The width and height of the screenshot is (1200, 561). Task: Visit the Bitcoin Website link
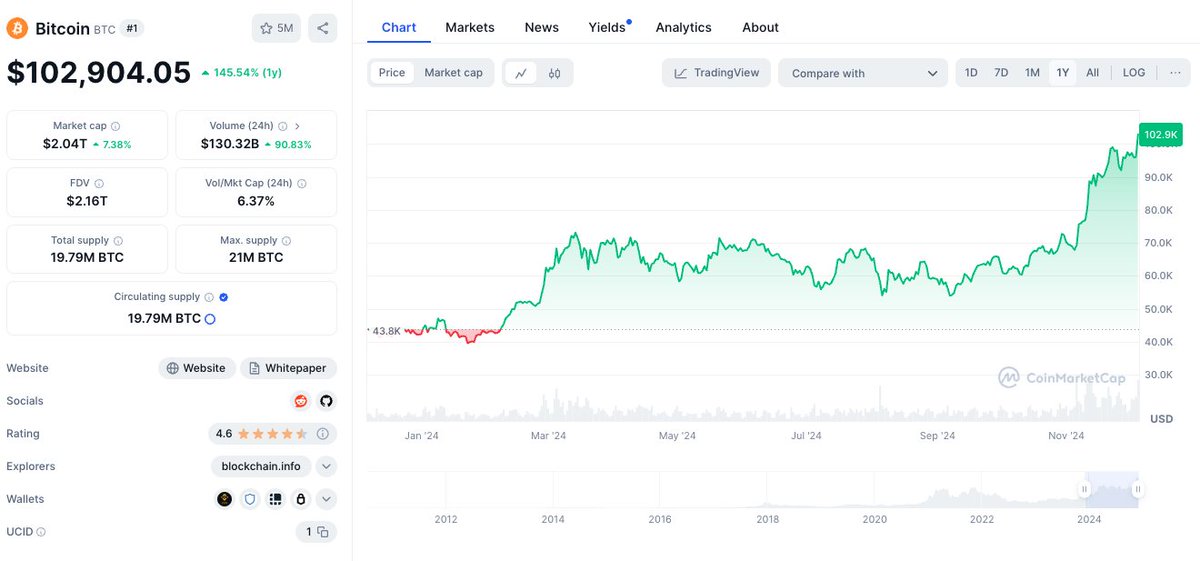197,368
